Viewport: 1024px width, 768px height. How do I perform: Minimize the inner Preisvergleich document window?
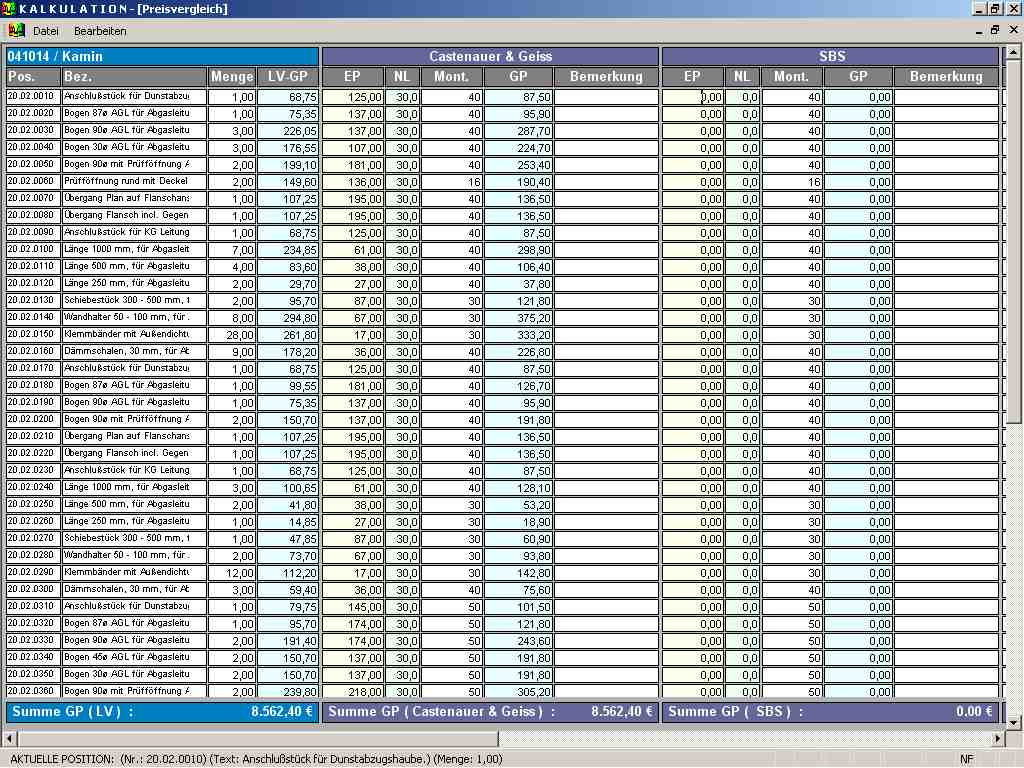(x=978, y=31)
